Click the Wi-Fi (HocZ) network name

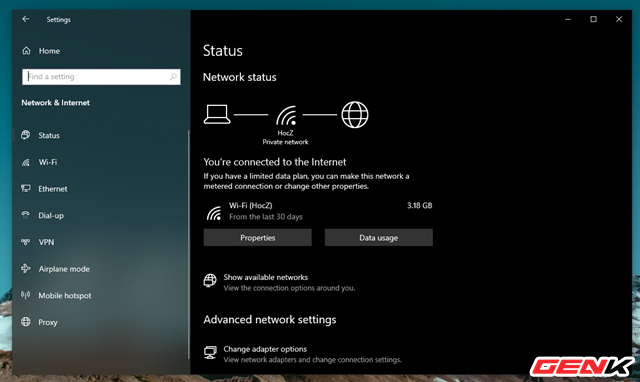(x=251, y=205)
